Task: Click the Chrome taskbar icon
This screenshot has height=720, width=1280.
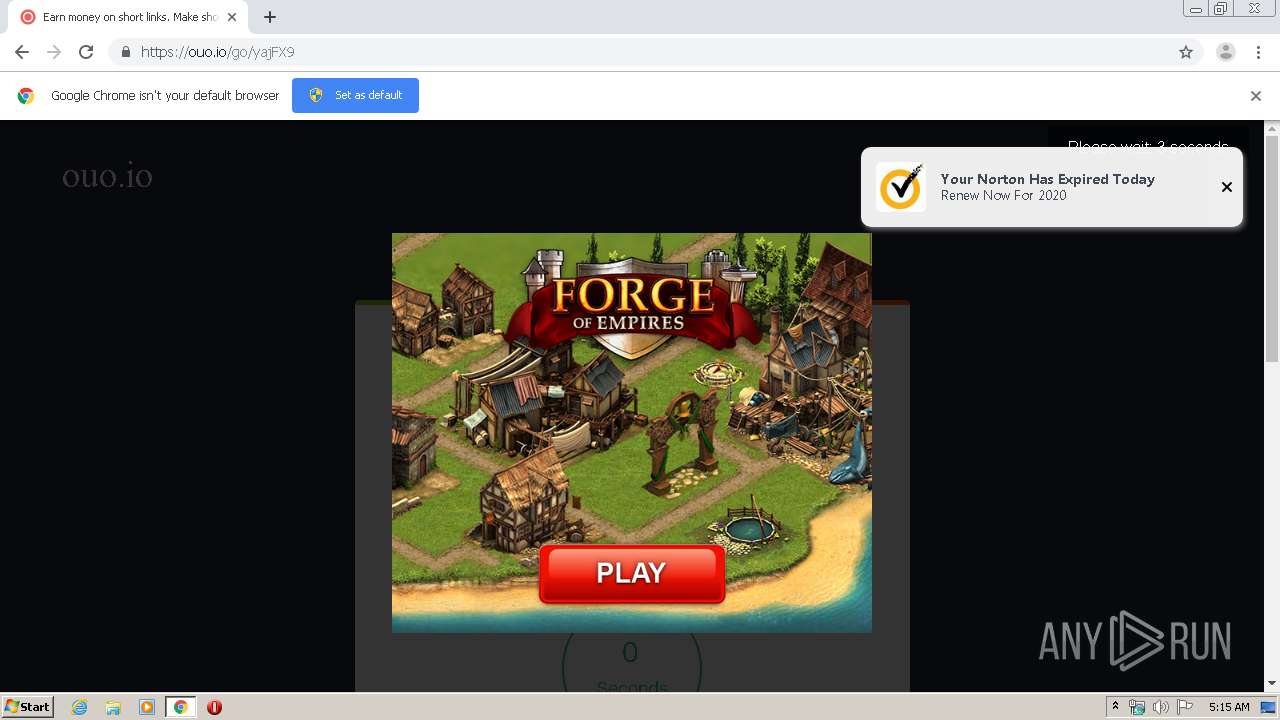Action: point(180,707)
